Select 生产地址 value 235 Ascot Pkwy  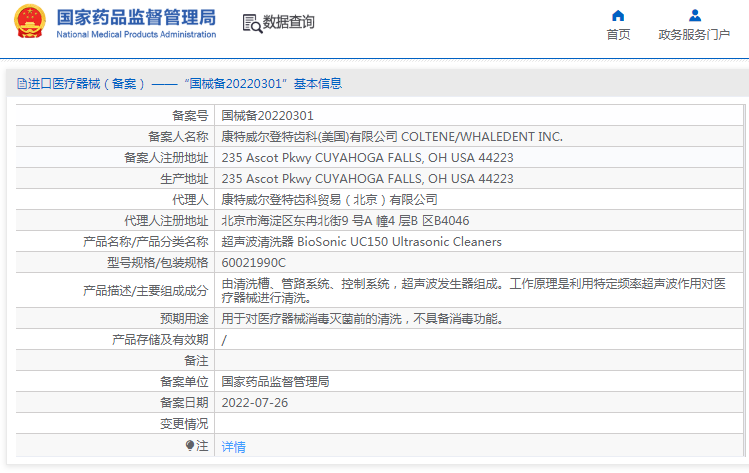(x=367, y=179)
